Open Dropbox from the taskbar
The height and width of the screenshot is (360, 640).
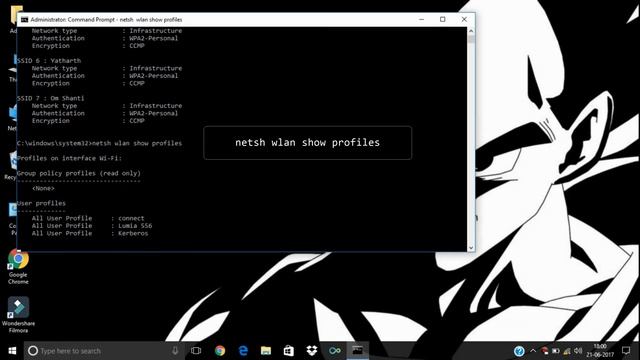point(312,351)
